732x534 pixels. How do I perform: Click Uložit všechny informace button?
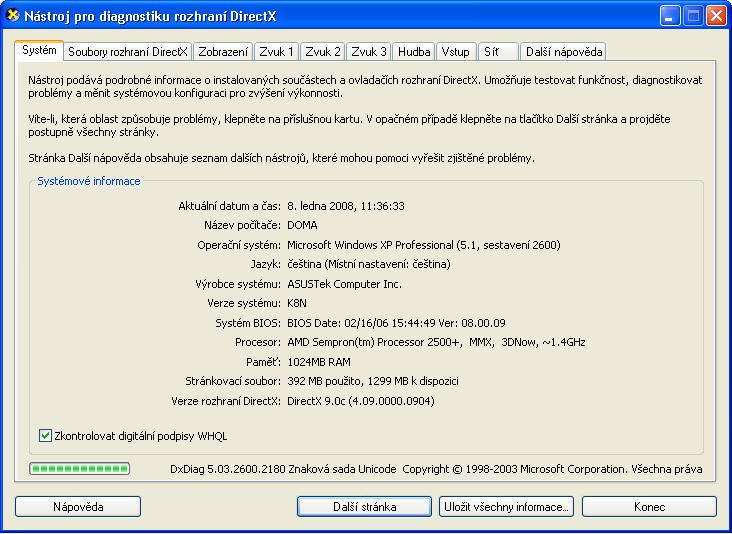pos(506,507)
